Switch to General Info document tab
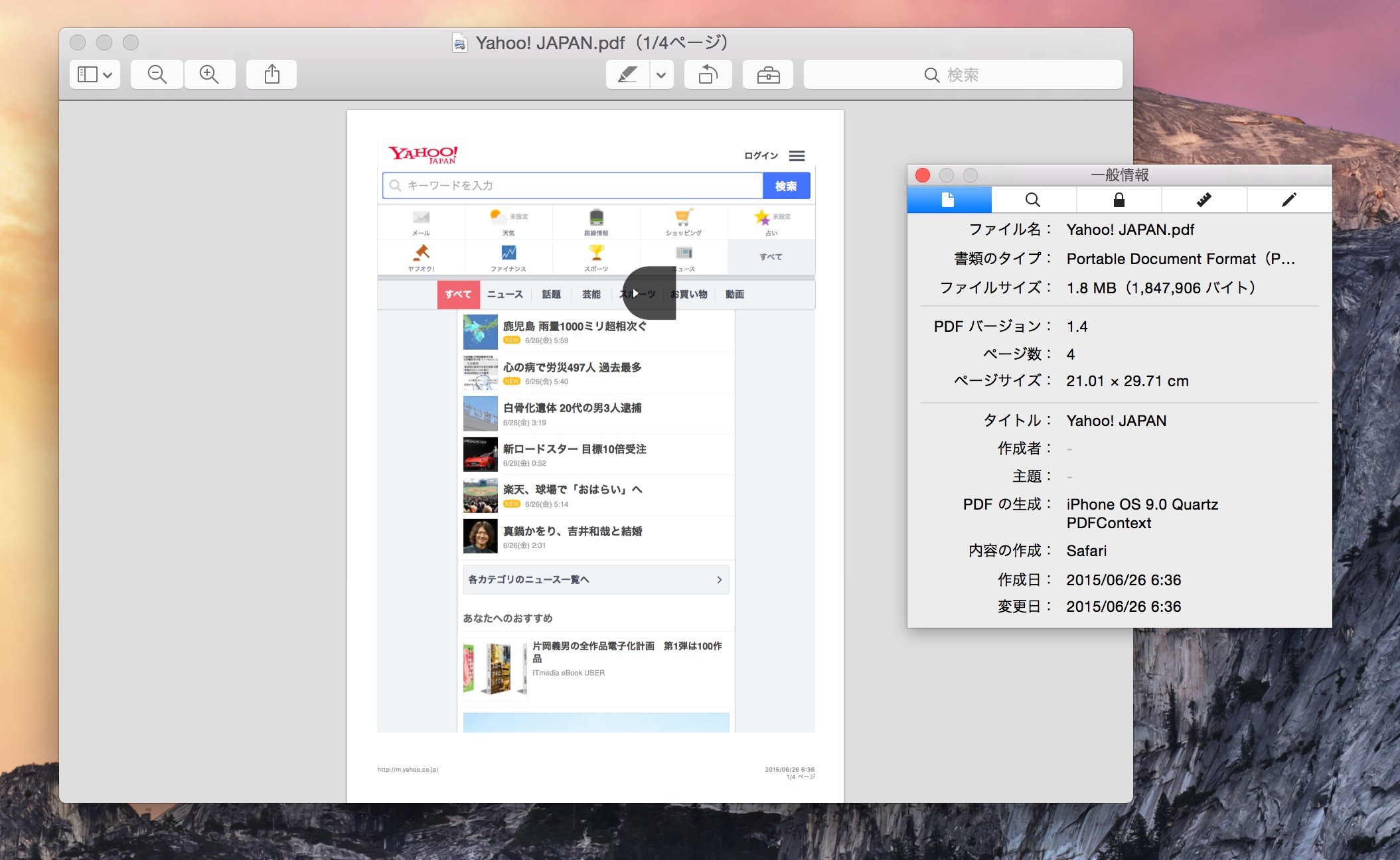The height and width of the screenshot is (860, 1400). click(949, 200)
